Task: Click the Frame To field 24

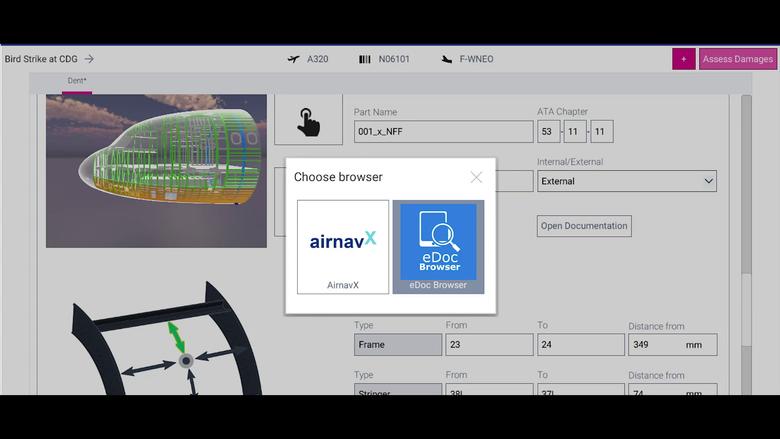Action: coord(581,345)
